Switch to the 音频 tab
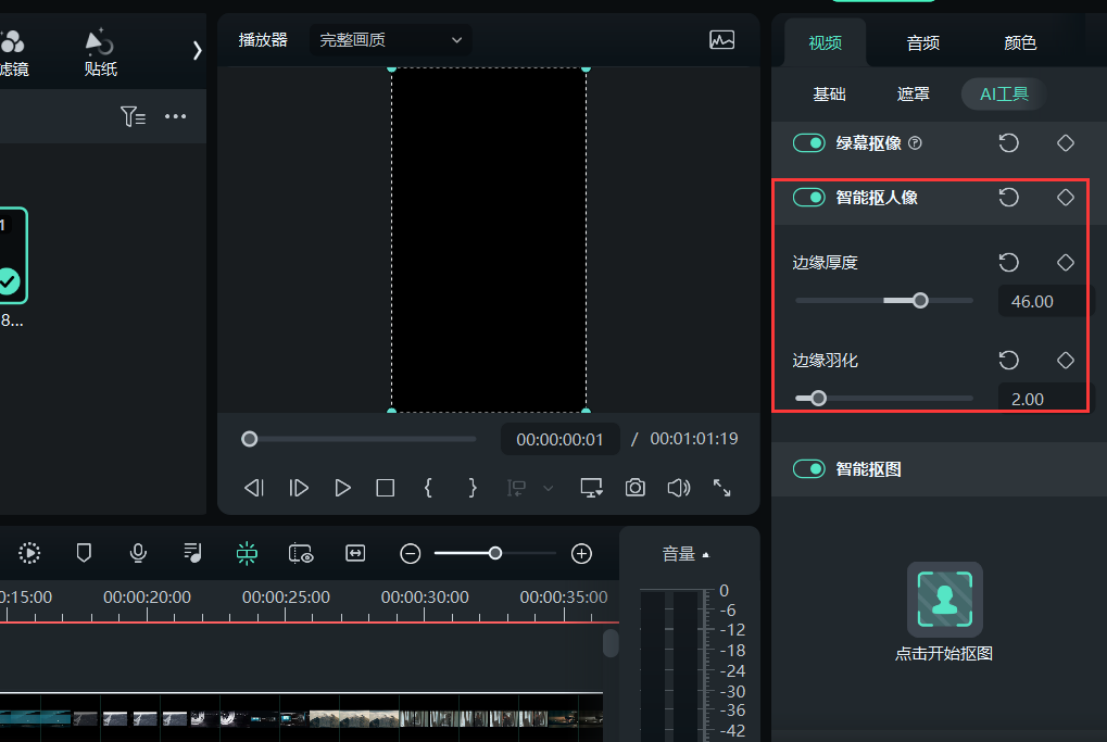Image resolution: width=1108 pixels, height=742 pixels. click(921, 43)
